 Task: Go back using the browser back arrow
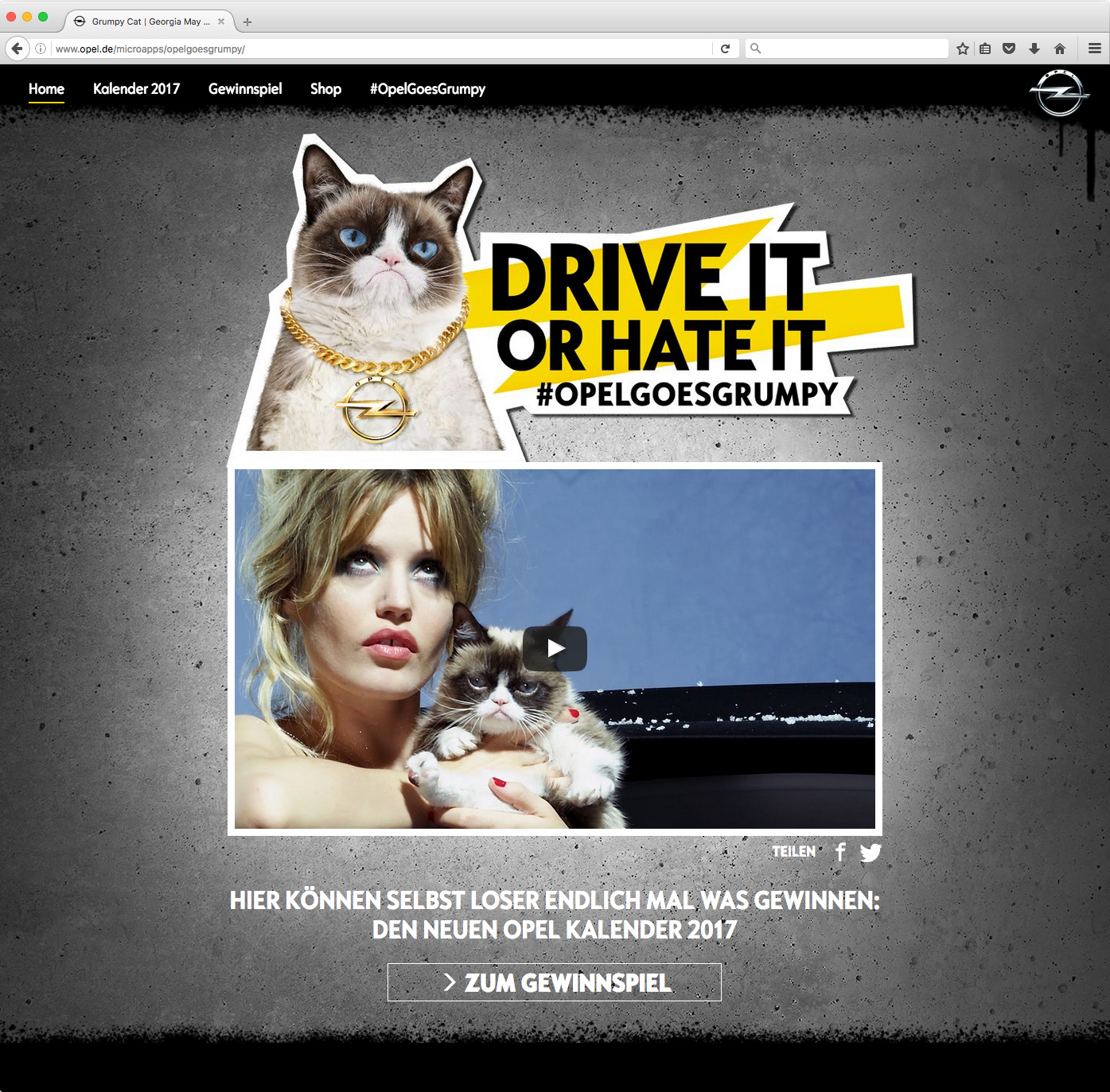[18, 49]
